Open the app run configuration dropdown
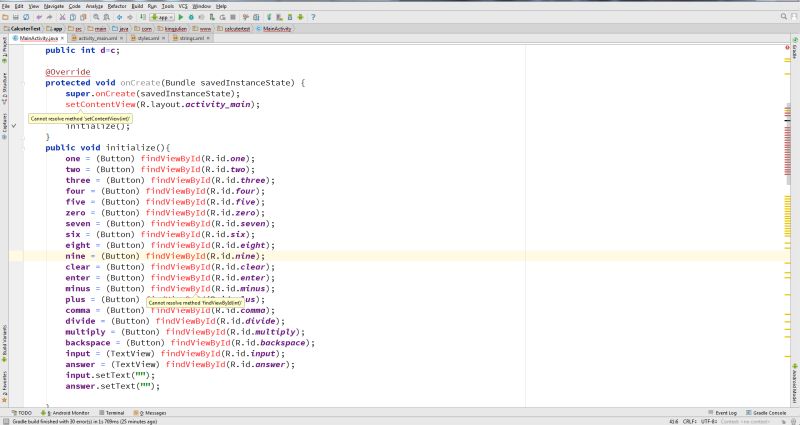This screenshot has width=800, height=425. 162,17
